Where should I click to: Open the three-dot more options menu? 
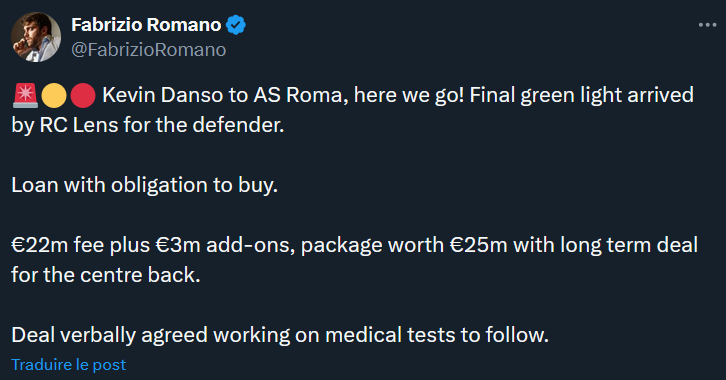pyautogui.click(x=707, y=25)
